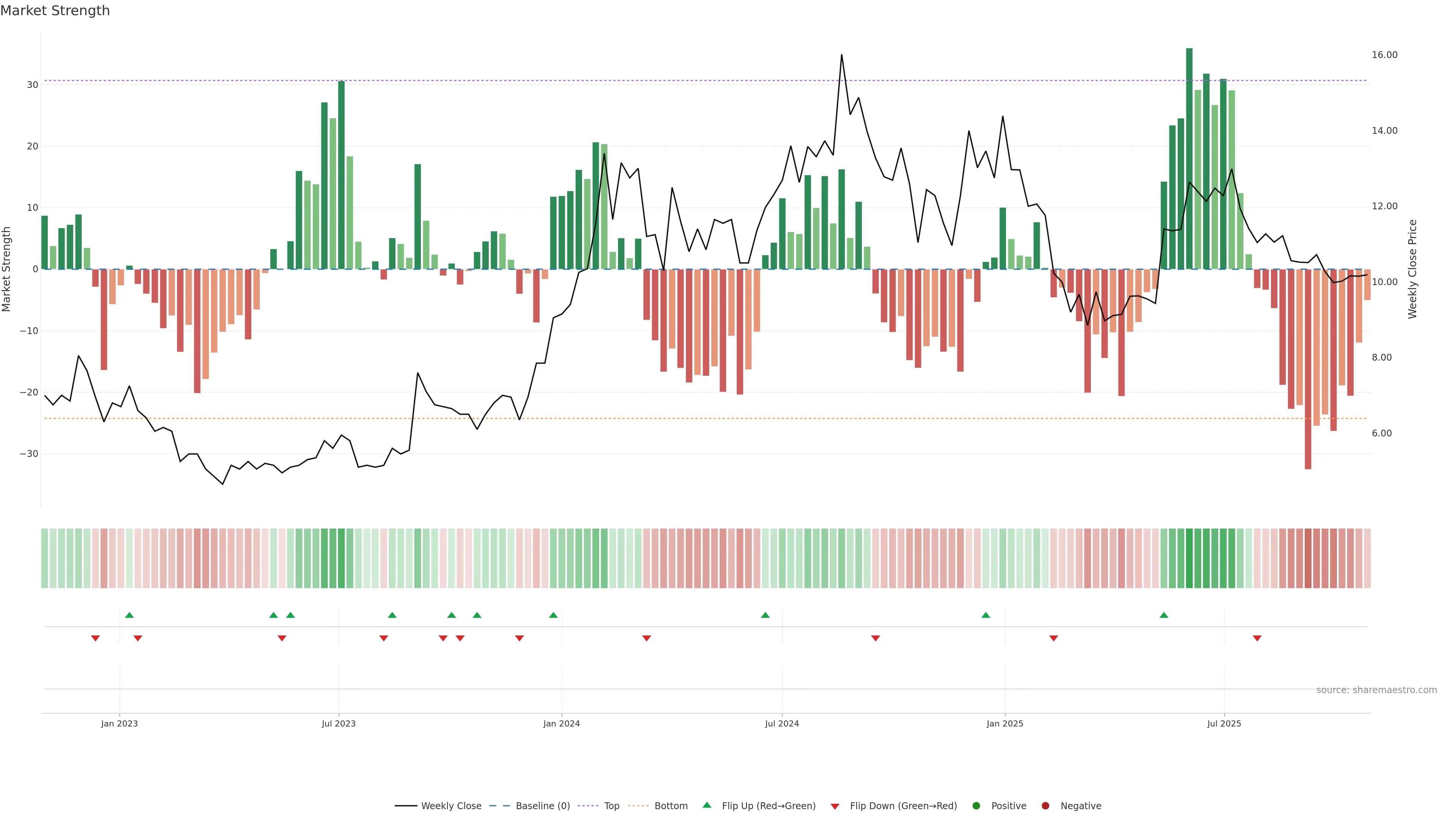
Task: Click the leftmost red flip-down marker
Action: 96,638
